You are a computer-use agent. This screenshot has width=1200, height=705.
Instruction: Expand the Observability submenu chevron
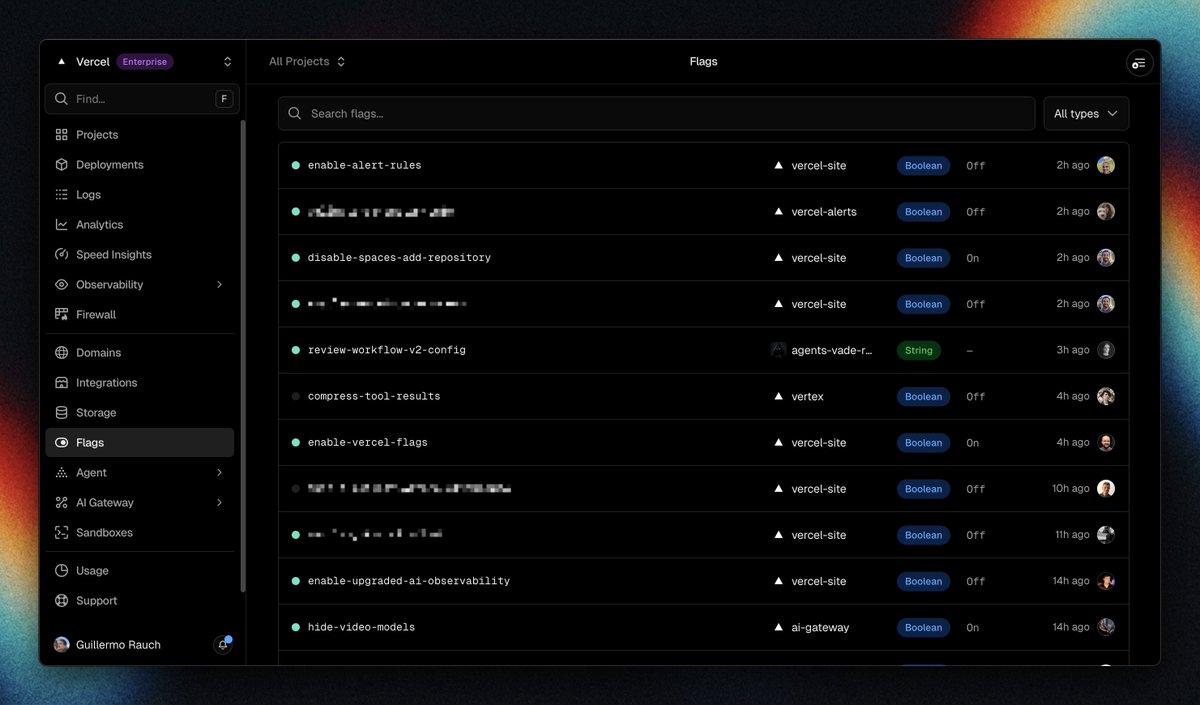[x=220, y=285]
